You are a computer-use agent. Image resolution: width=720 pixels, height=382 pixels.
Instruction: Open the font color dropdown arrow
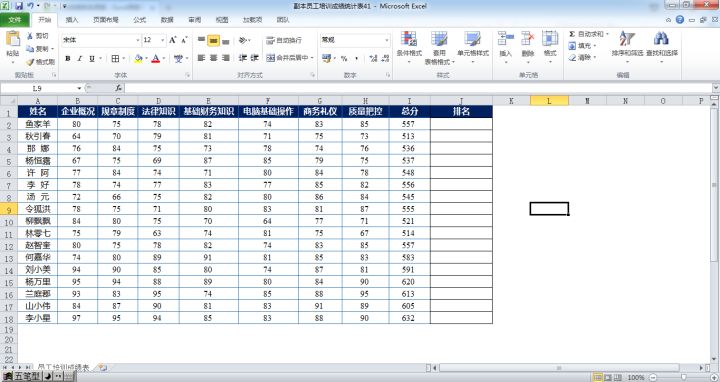pos(163,59)
